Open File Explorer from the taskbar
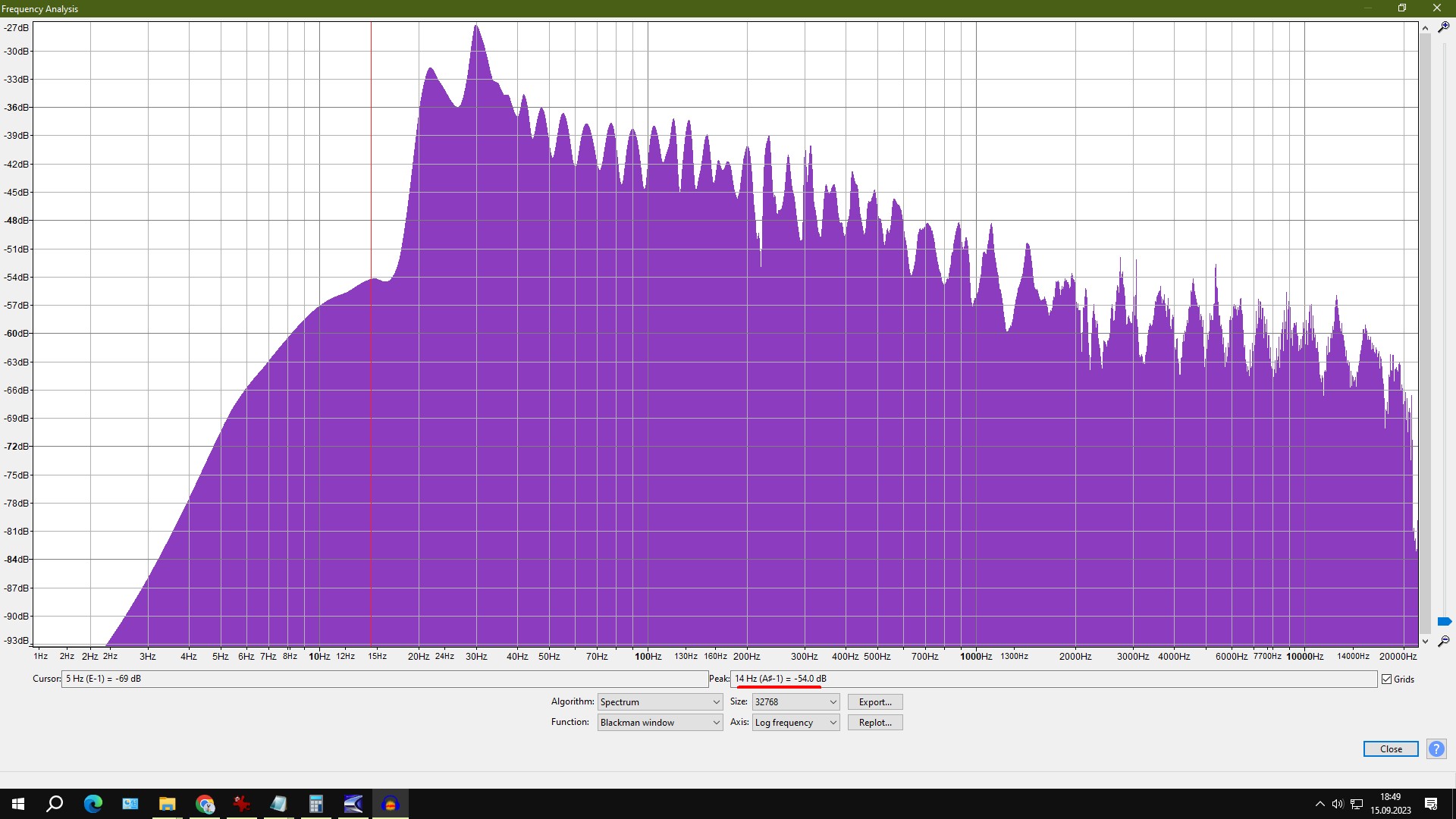 coord(167,804)
